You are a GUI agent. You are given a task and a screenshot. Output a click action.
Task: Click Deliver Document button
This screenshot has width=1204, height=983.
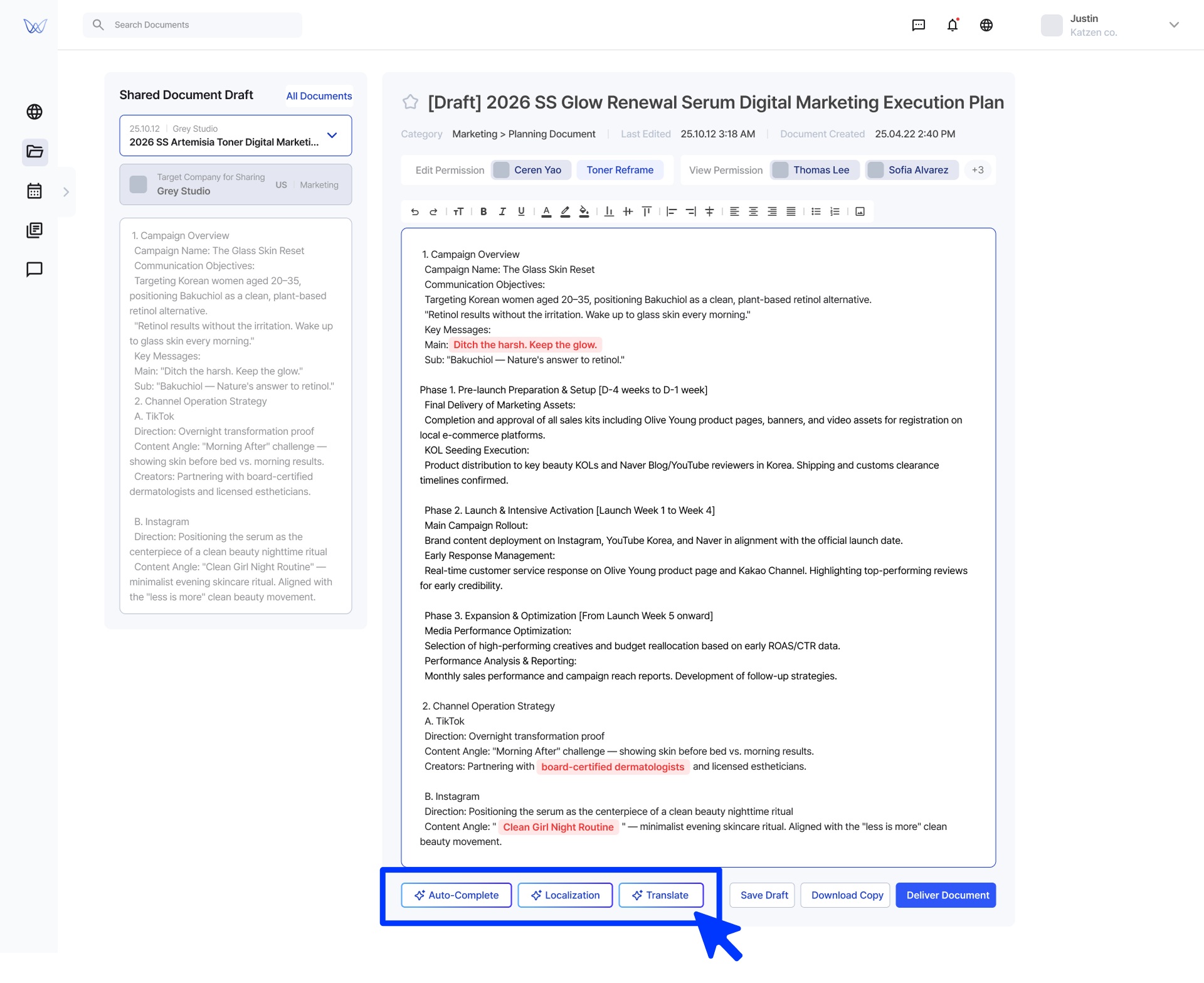(x=946, y=895)
